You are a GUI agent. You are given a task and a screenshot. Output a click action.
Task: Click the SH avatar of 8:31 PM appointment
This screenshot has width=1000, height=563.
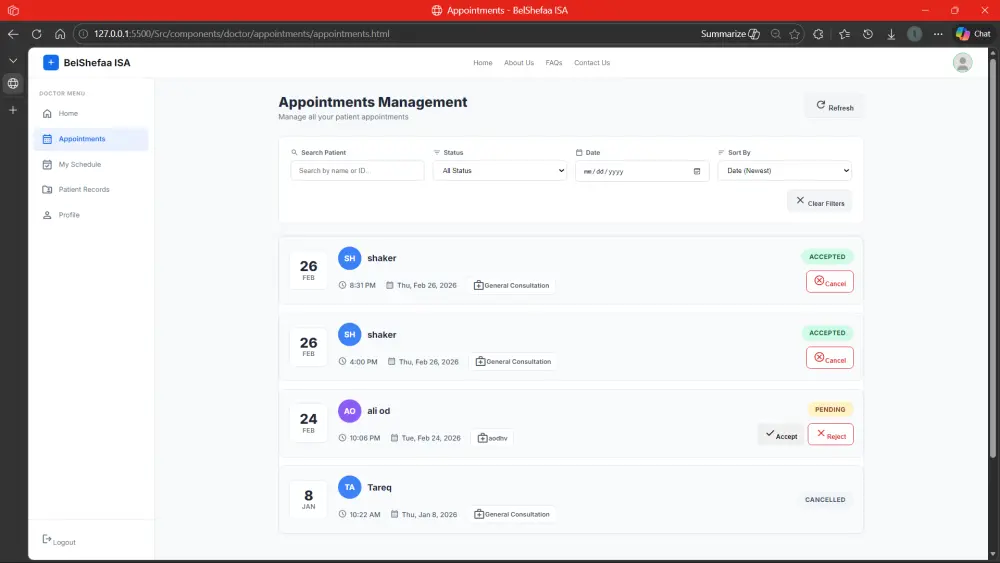click(349, 258)
